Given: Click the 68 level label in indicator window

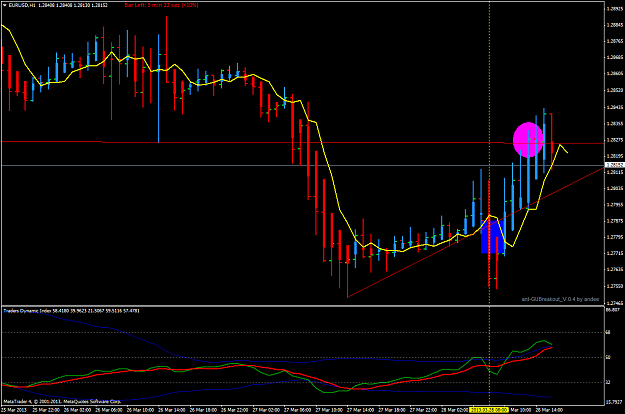Looking at the screenshot, I should pyautogui.click(x=609, y=332).
